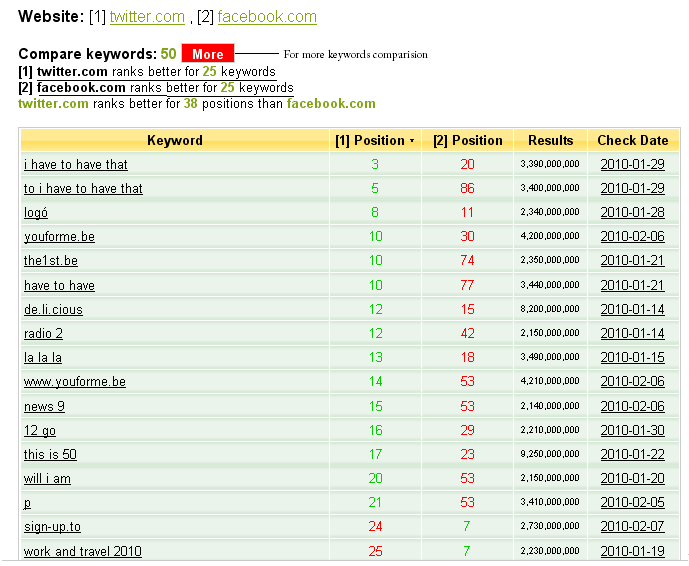Click the 'ranks better for 38 positions' summary
The image size is (689, 566).
tap(197, 104)
